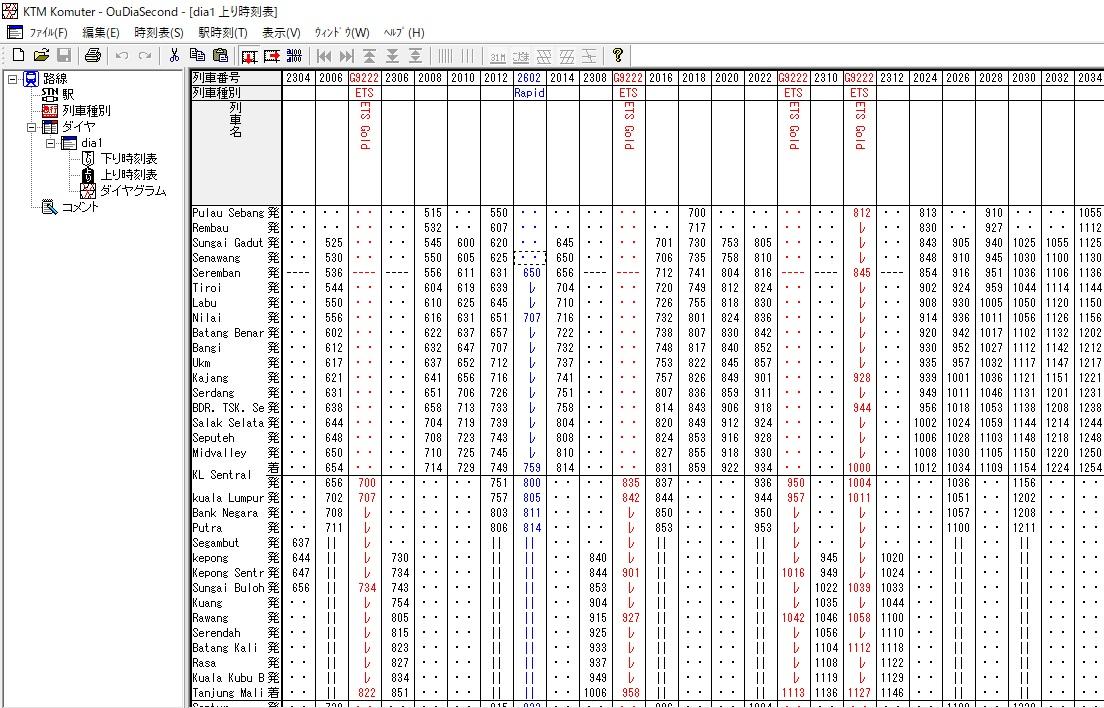The width and height of the screenshot is (1104, 708).
Task: Click the Print toolbar icon
Action: click(93, 56)
